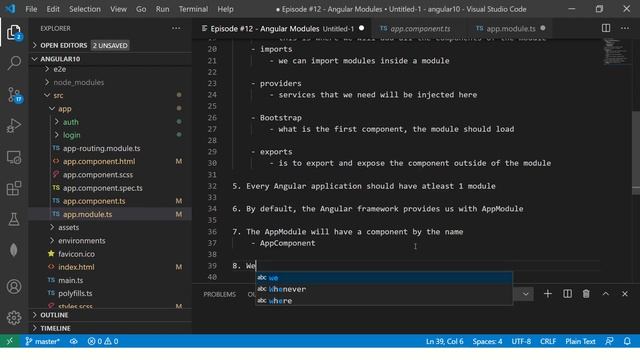Image resolution: width=640 pixels, height=360 pixels.
Task: Open the Run and Debug view
Action: pyautogui.click(x=14, y=126)
